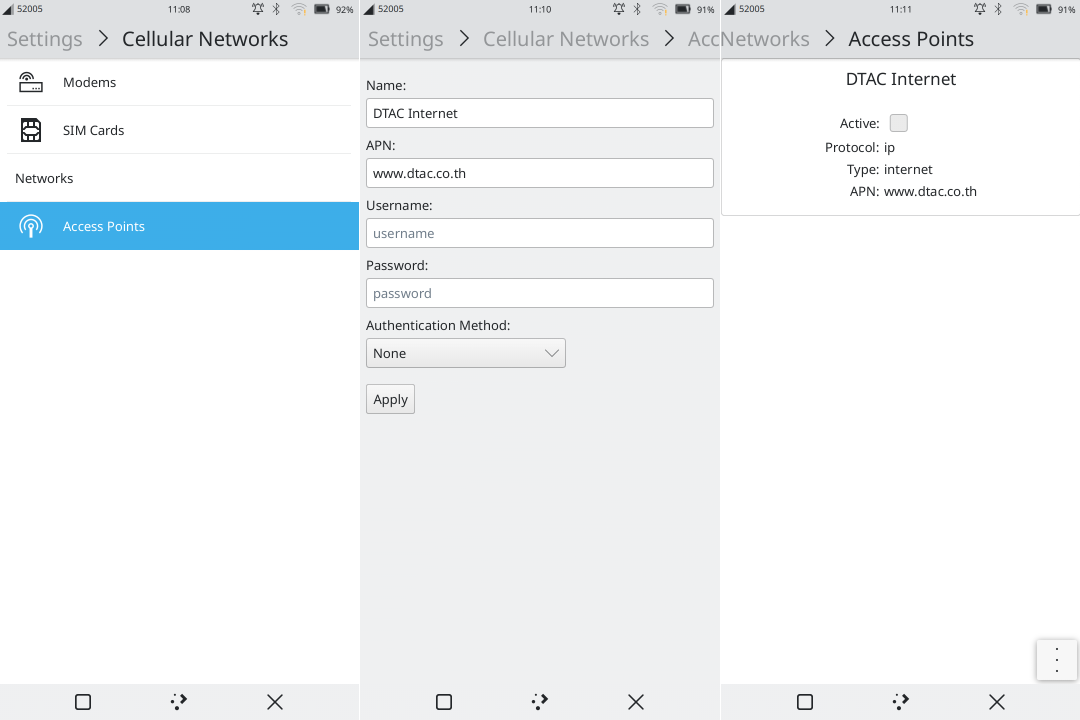Click the Type: internet value
The width and height of the screenshot is (1080, 720).
pos(908,169)
